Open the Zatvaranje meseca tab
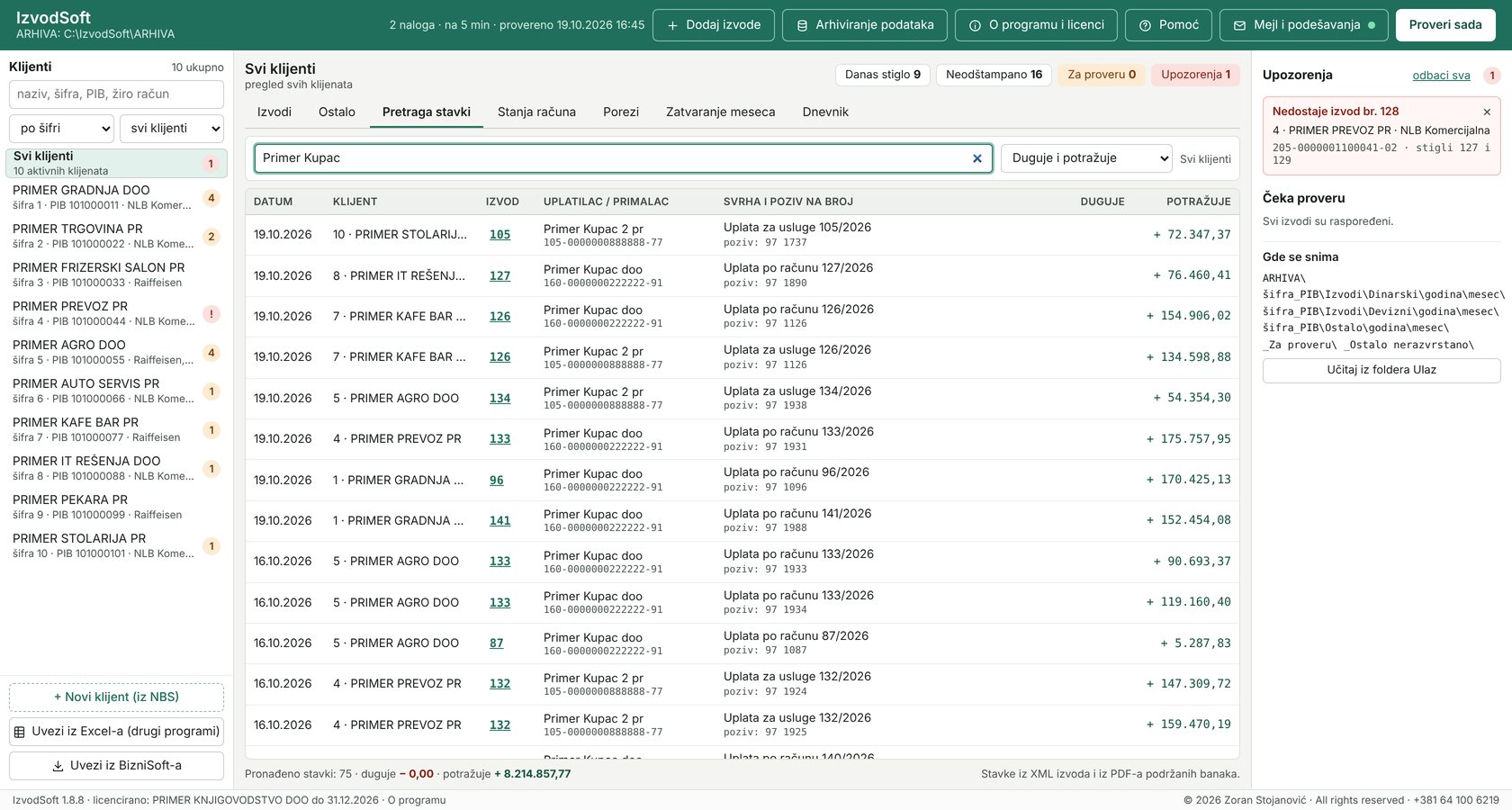The width and height of the screenshot is (1512, 810). point(720,112)
